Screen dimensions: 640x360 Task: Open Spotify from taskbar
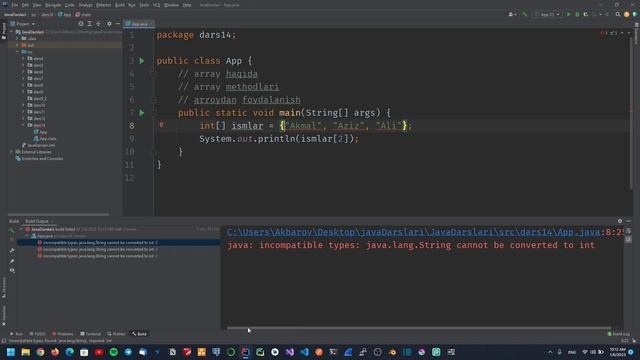pyautogui.click(x=113, y=352)
